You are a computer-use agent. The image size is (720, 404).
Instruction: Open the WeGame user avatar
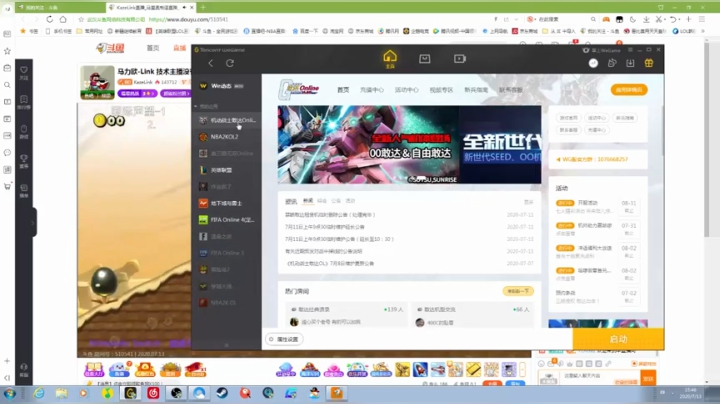593,63
